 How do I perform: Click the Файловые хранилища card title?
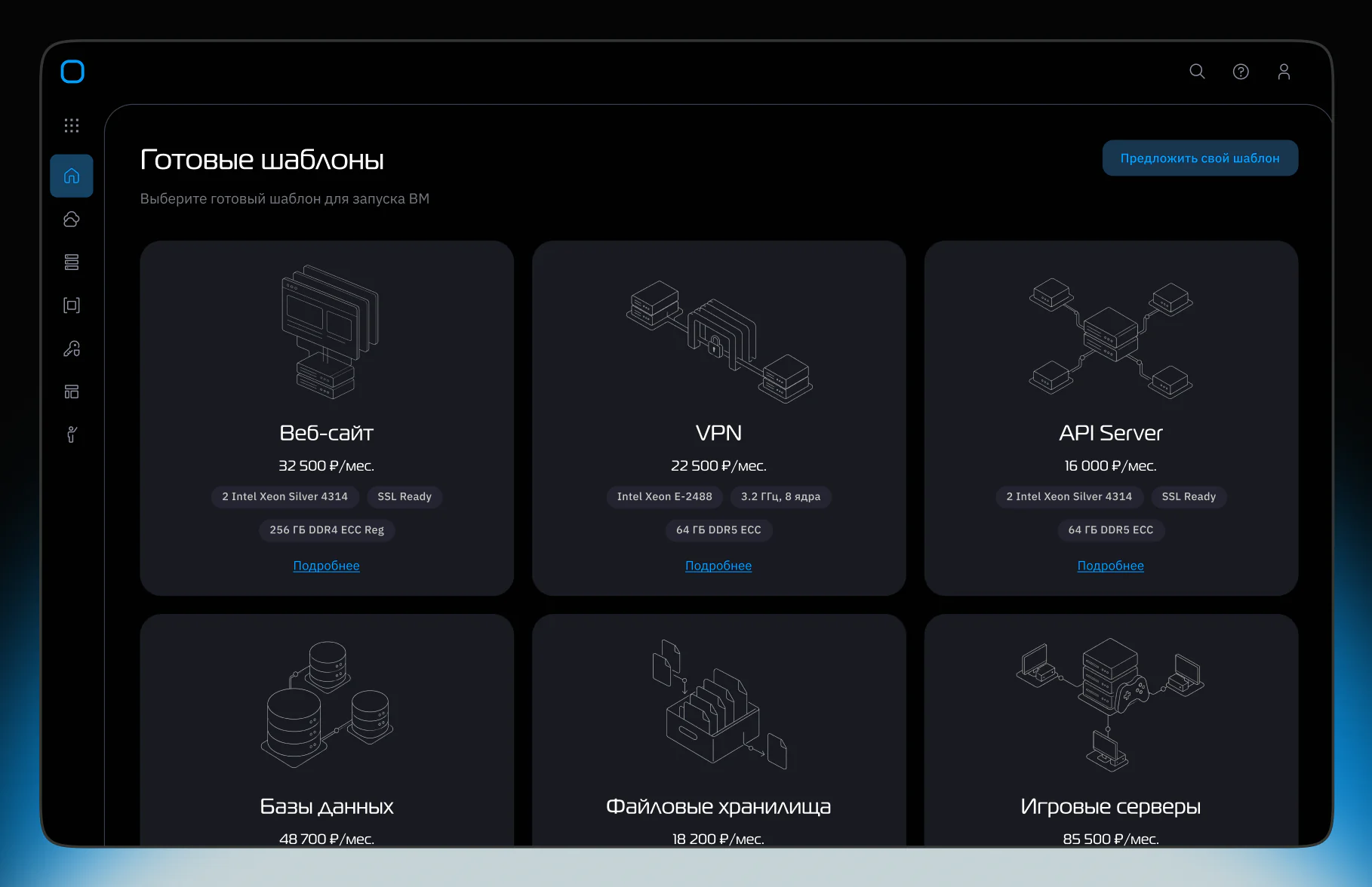point(718,806)
